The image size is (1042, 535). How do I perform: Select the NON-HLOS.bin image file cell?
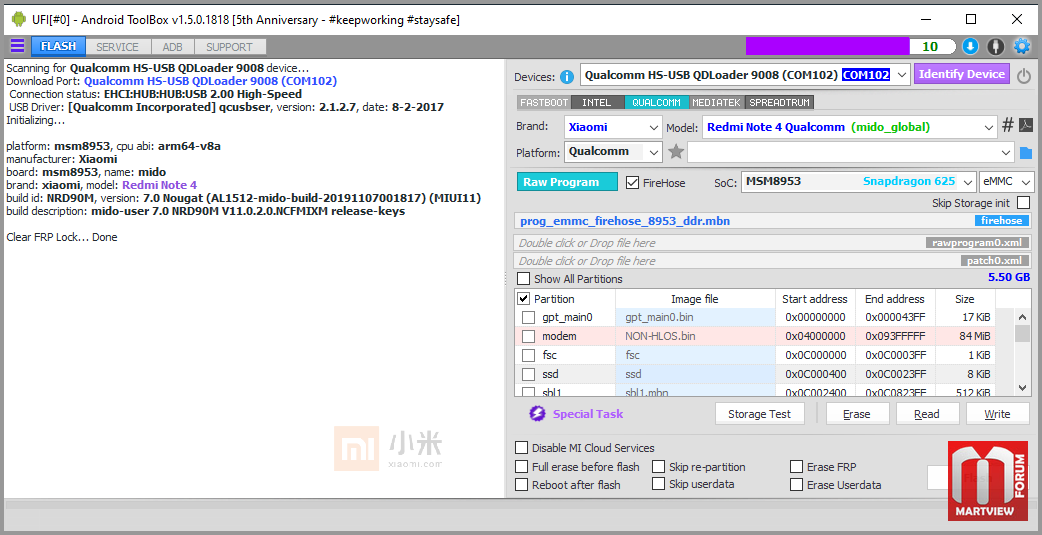695,336
